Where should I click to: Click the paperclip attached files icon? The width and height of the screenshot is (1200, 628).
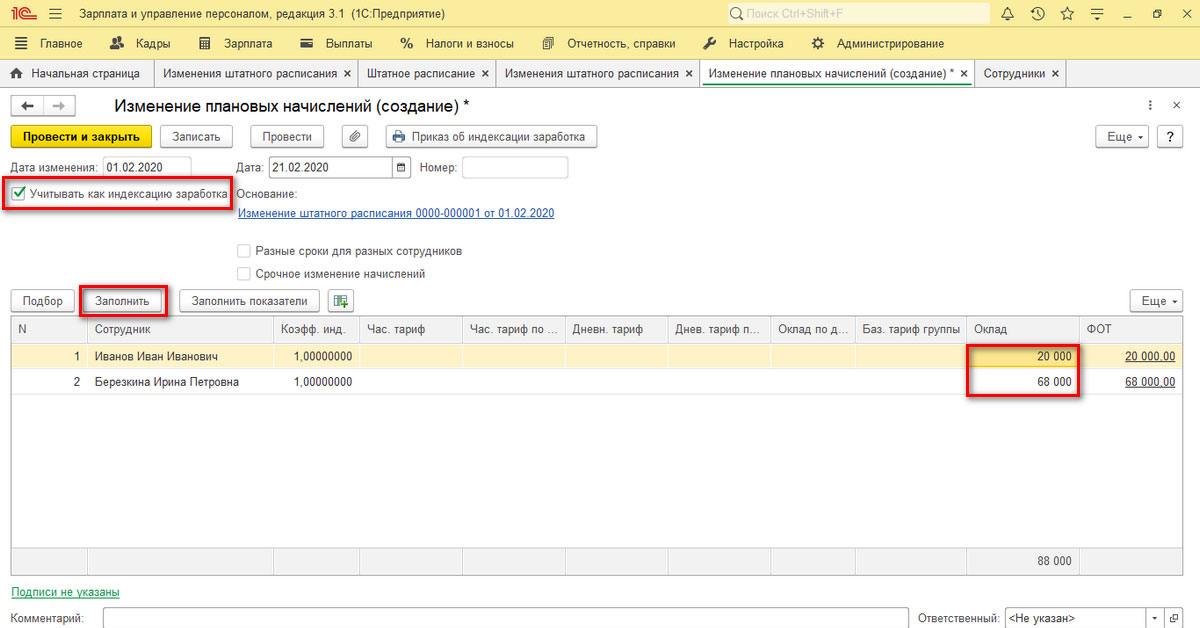(356, 137)
